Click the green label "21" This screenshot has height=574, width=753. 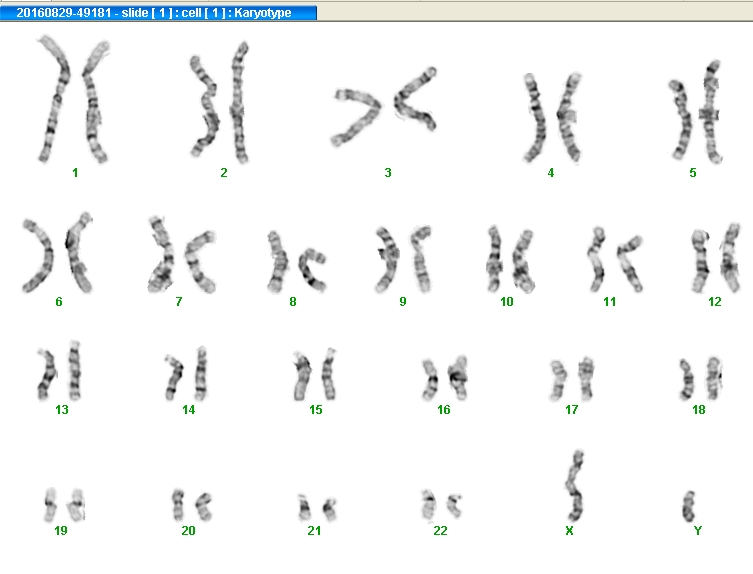[x=314, y=531]
